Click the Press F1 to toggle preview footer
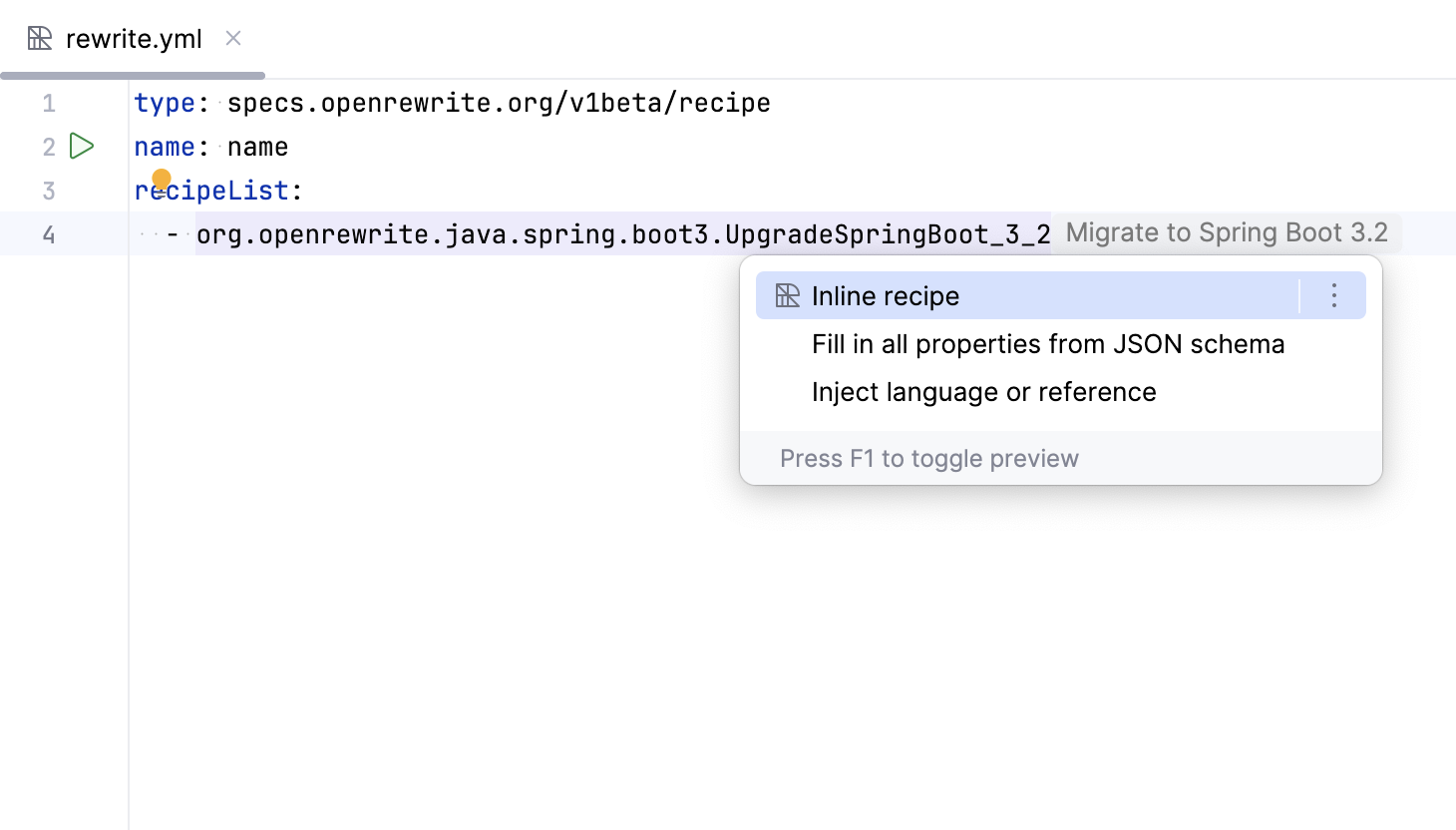The width and height of the screenshot is (1456, 830). pos(928,458)
